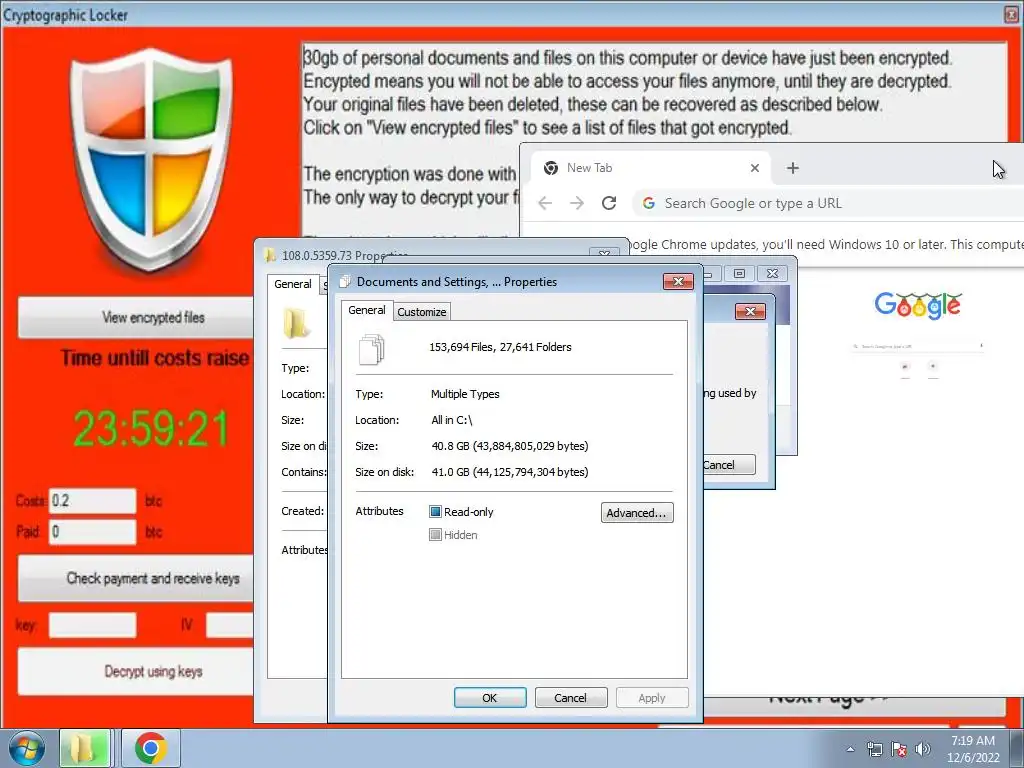Click the Multiple Types value
1024x768 pixels.
tap(465, 394)
